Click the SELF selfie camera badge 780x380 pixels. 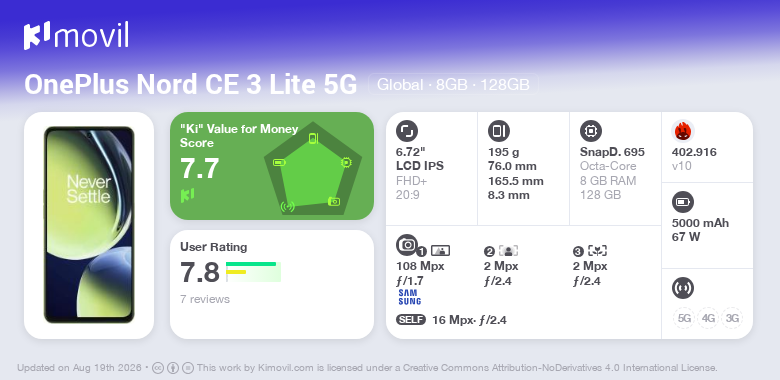pyautogui.click(x=411, y=320)
